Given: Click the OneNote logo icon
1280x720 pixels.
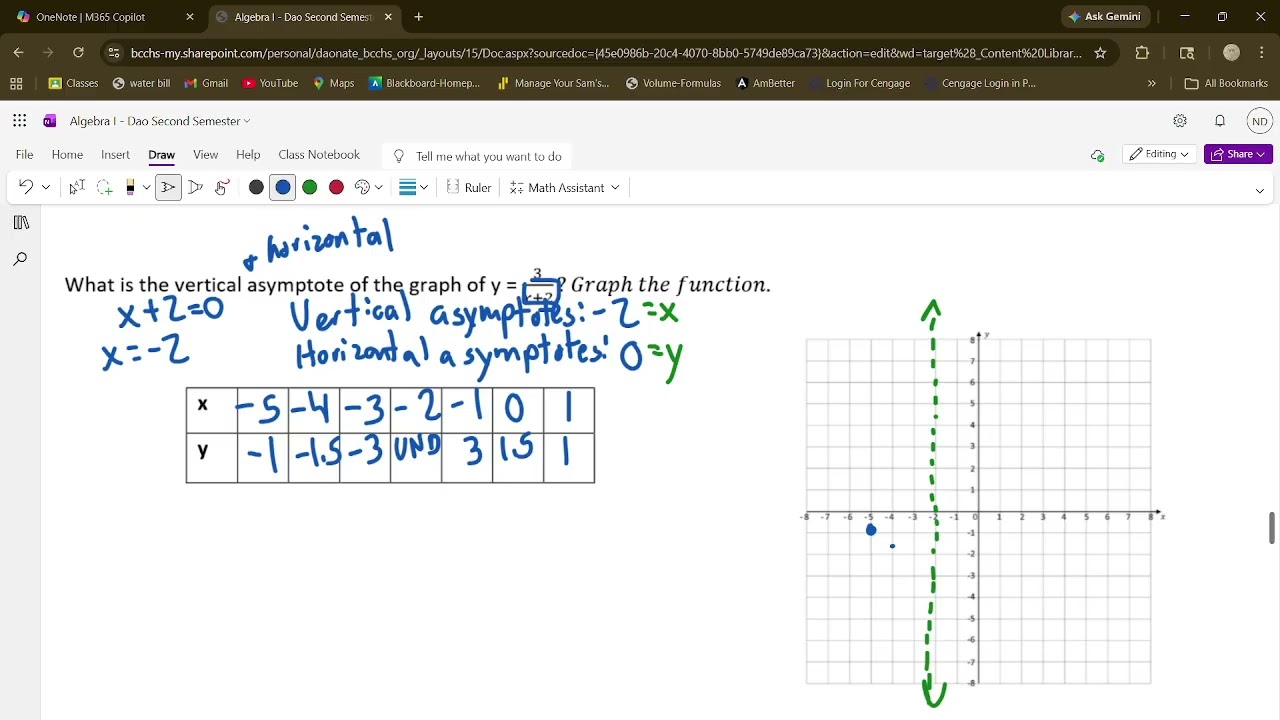Looking at the screenshot, I should tap(50, 121).
